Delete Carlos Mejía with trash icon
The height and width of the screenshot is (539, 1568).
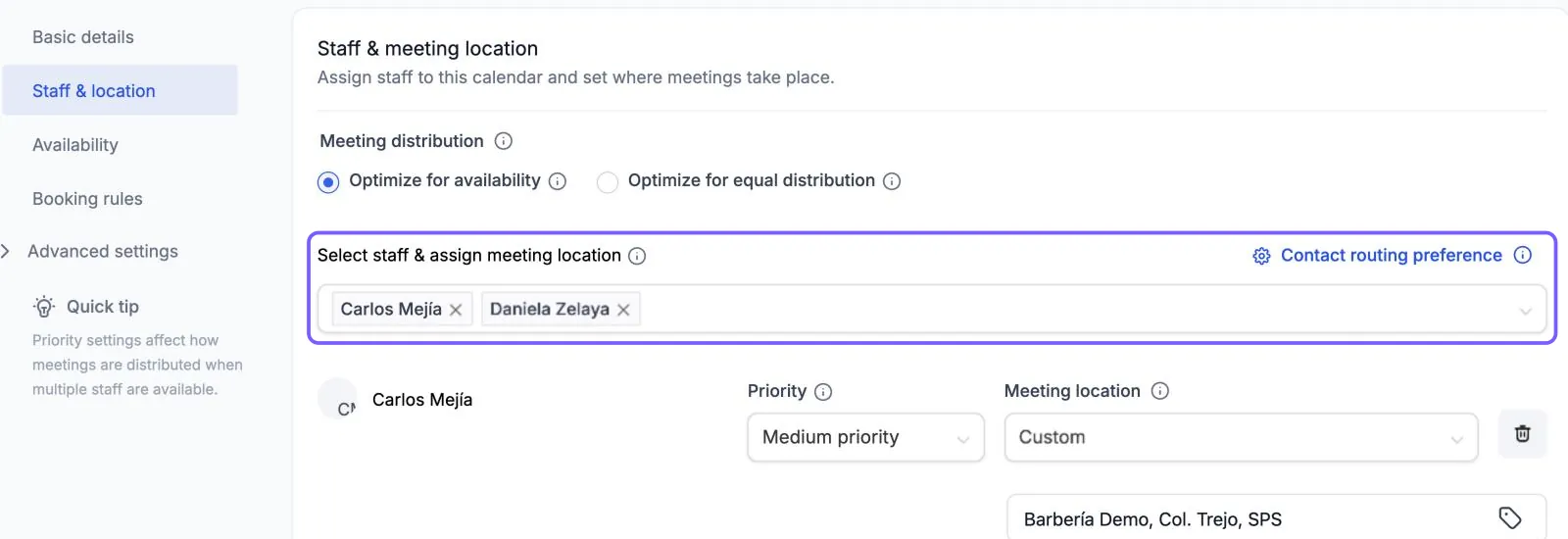pos(1523,434)
